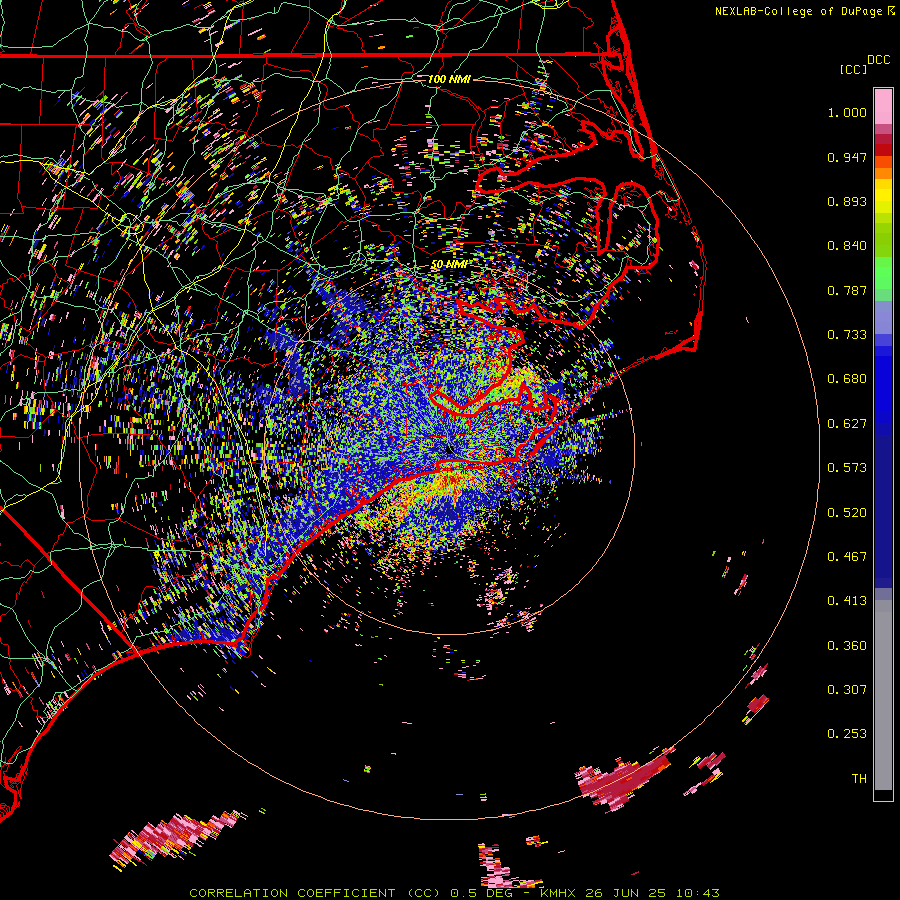Click the 0.360 scale value

click(x=847, y=646)
